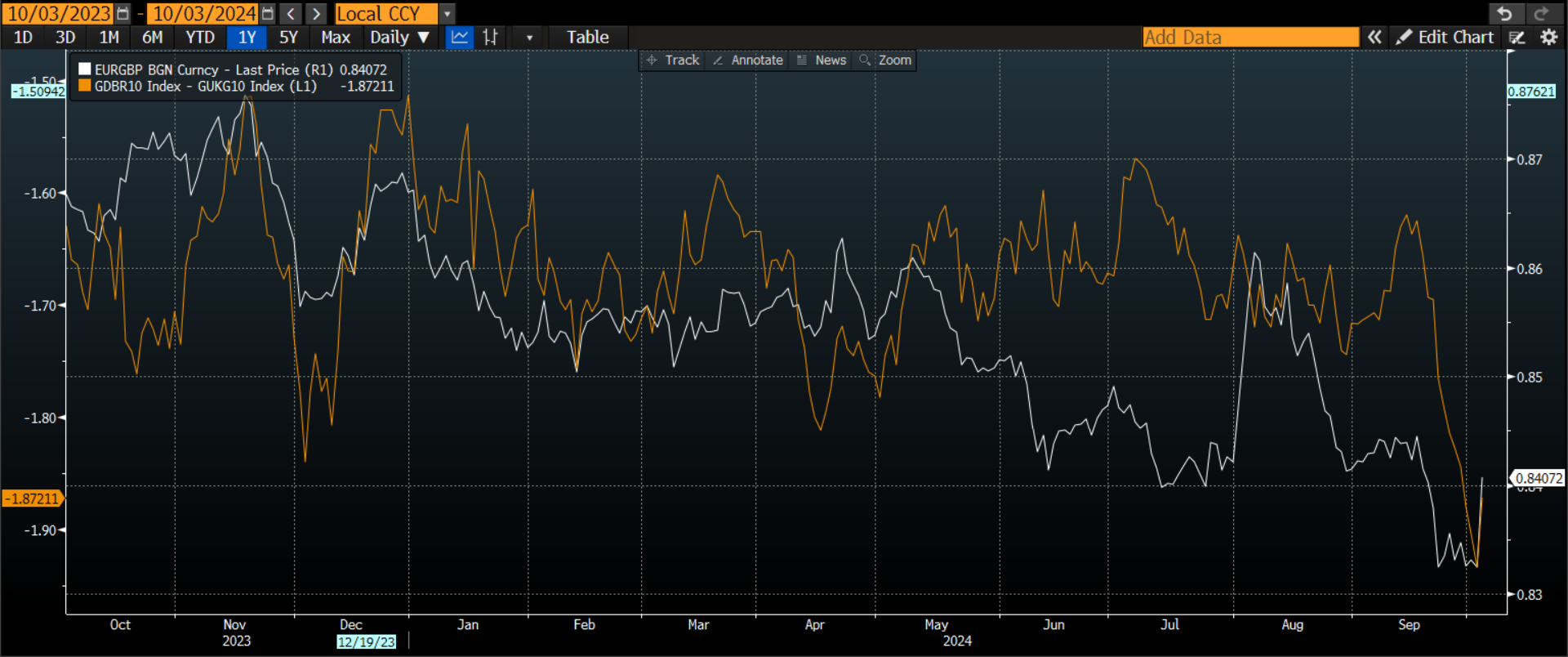
Task: Switch to the YTD time range
Action: click(x=200, y=37)
